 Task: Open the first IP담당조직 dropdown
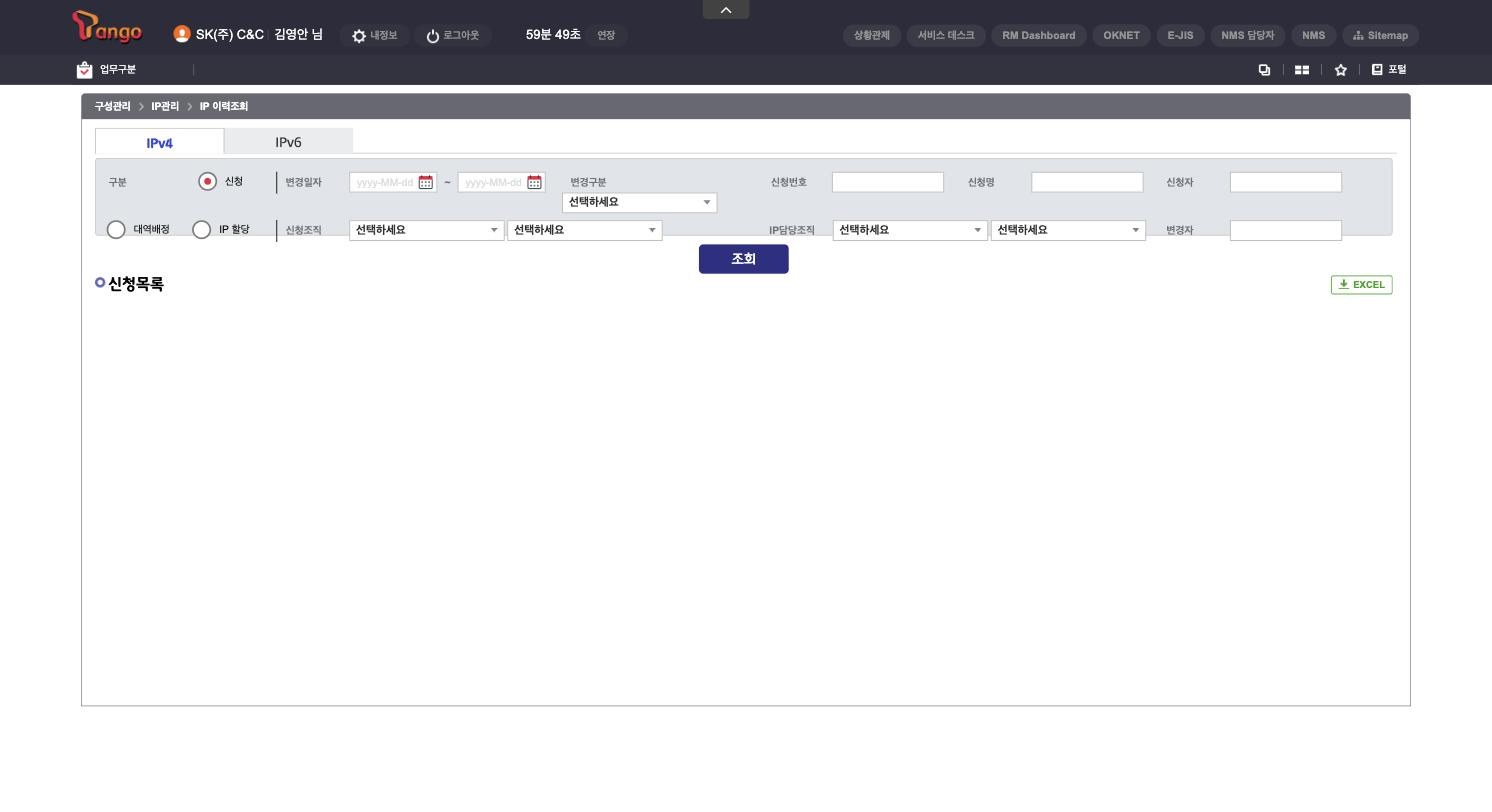tap(910, 230)
